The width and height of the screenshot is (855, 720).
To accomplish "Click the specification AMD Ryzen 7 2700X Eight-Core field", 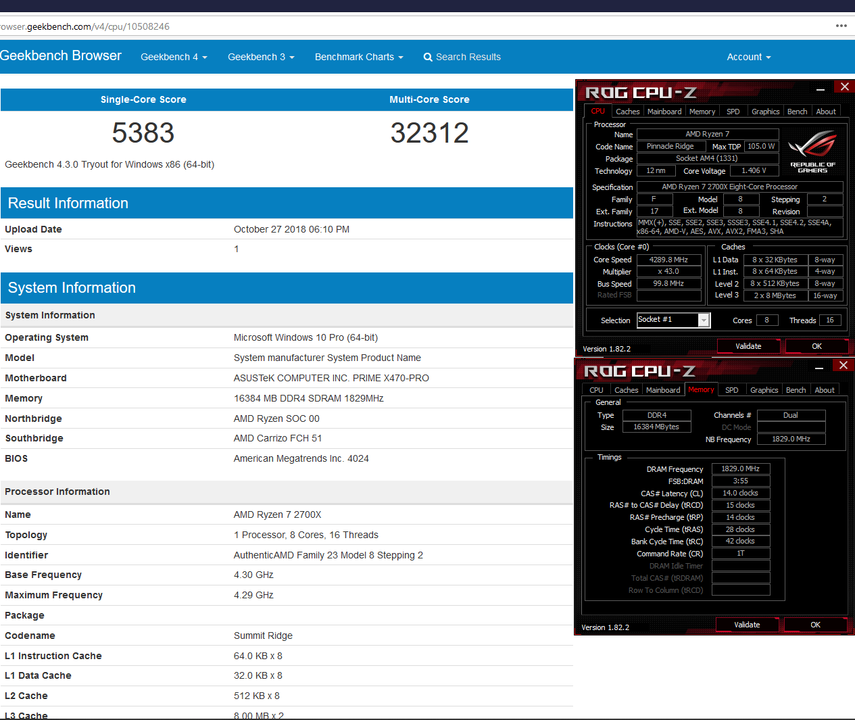I will (x=740, y=187).
